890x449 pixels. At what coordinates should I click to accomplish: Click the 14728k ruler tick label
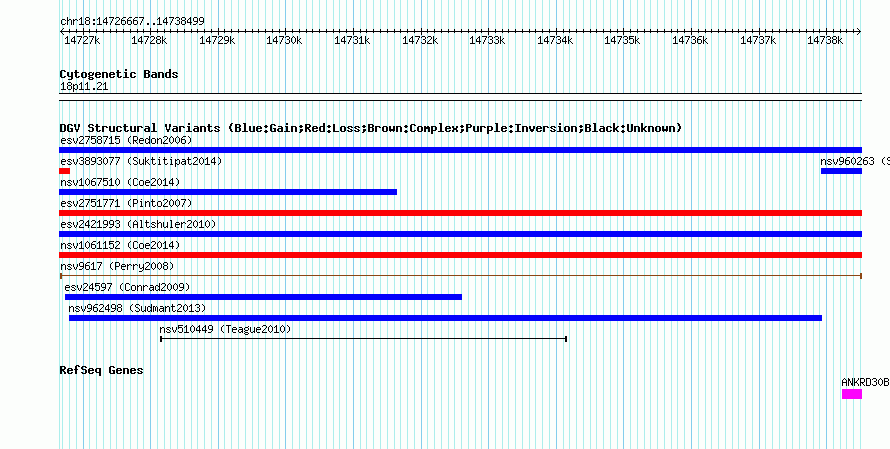pos(150,40)
